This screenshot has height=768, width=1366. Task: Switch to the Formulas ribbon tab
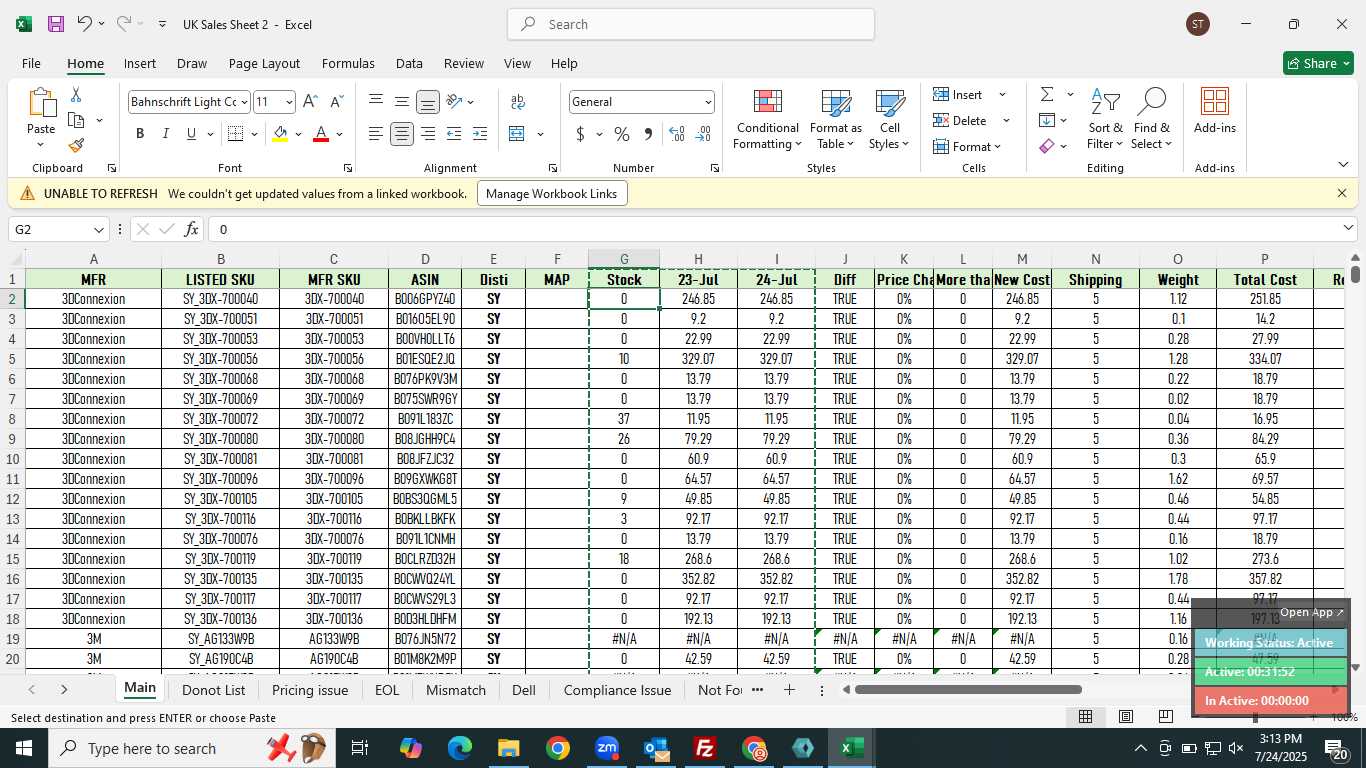coord(348,63)
